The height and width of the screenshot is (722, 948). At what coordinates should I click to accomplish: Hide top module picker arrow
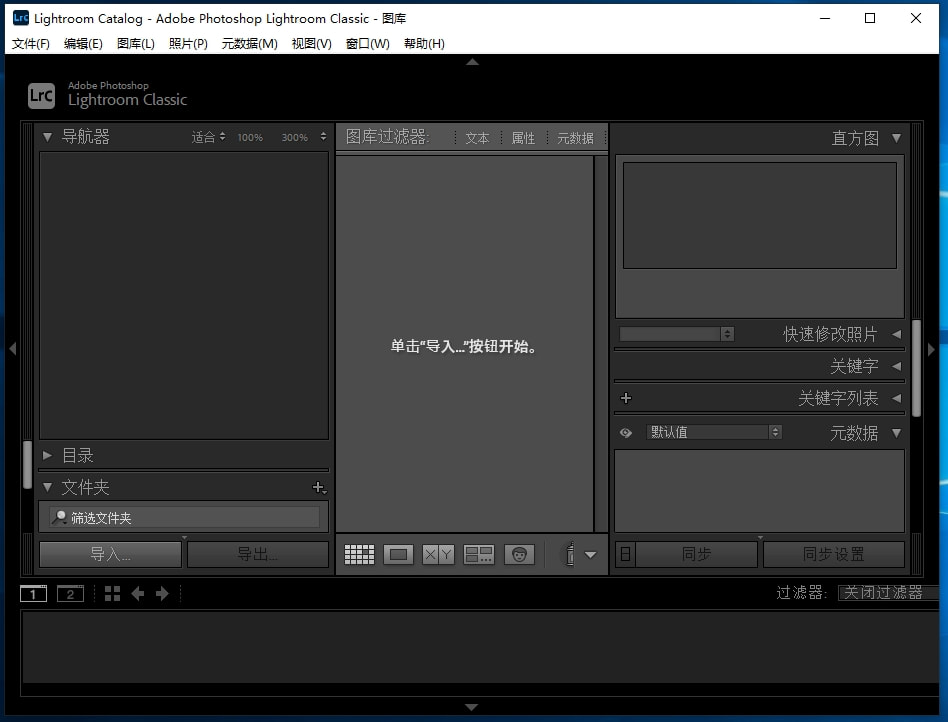pyautogui.click(x=473, y=62)
